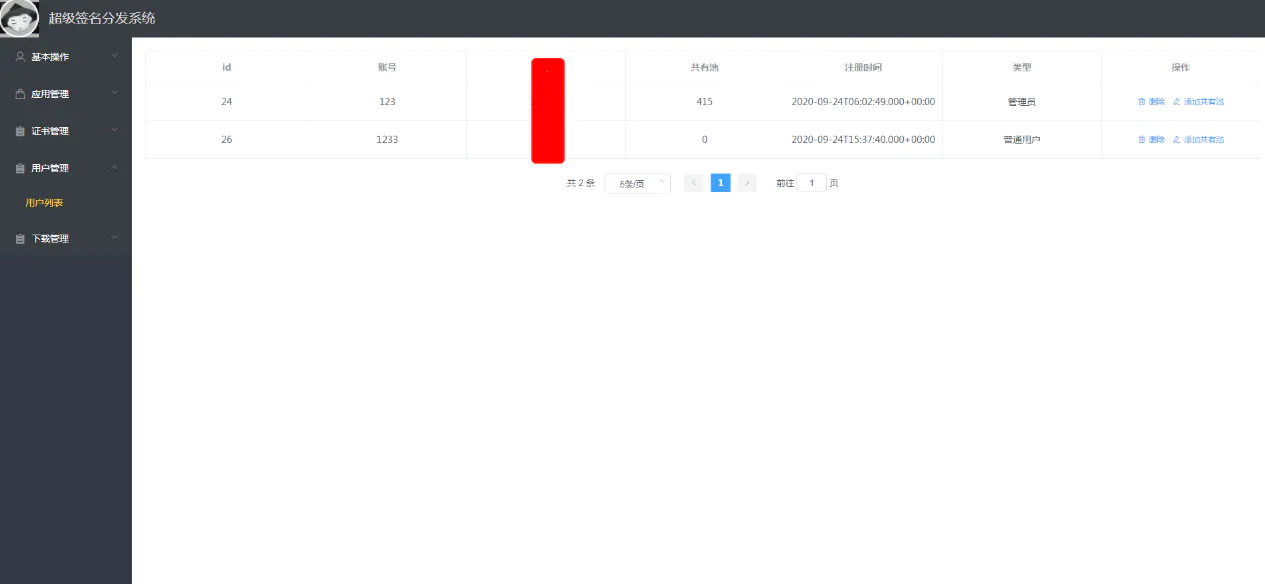This screenshot has height=584, width=1265.
Task: Click the avatar logo in header
Action: coord(20,18)
